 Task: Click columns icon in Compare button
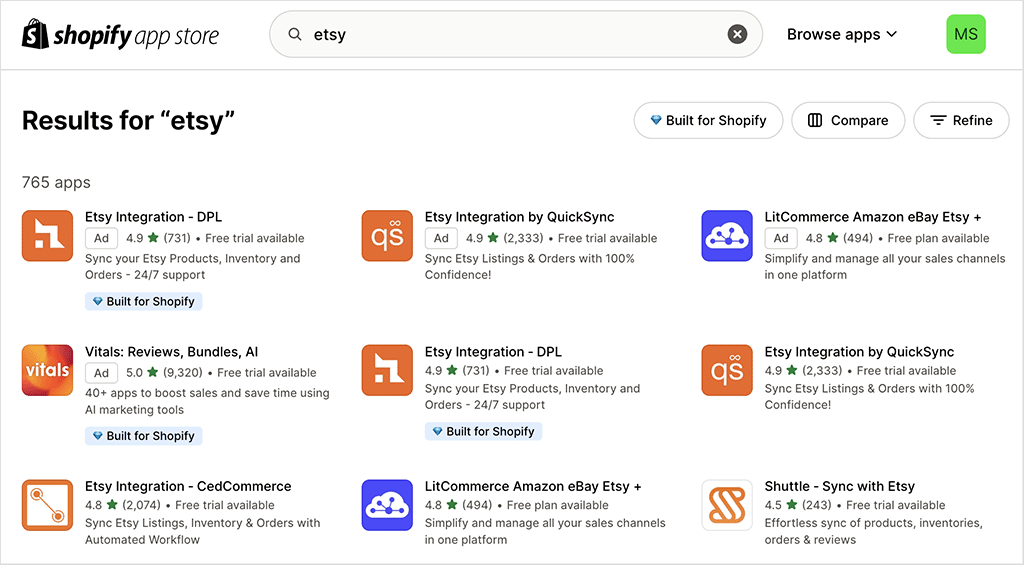point(815,120)
